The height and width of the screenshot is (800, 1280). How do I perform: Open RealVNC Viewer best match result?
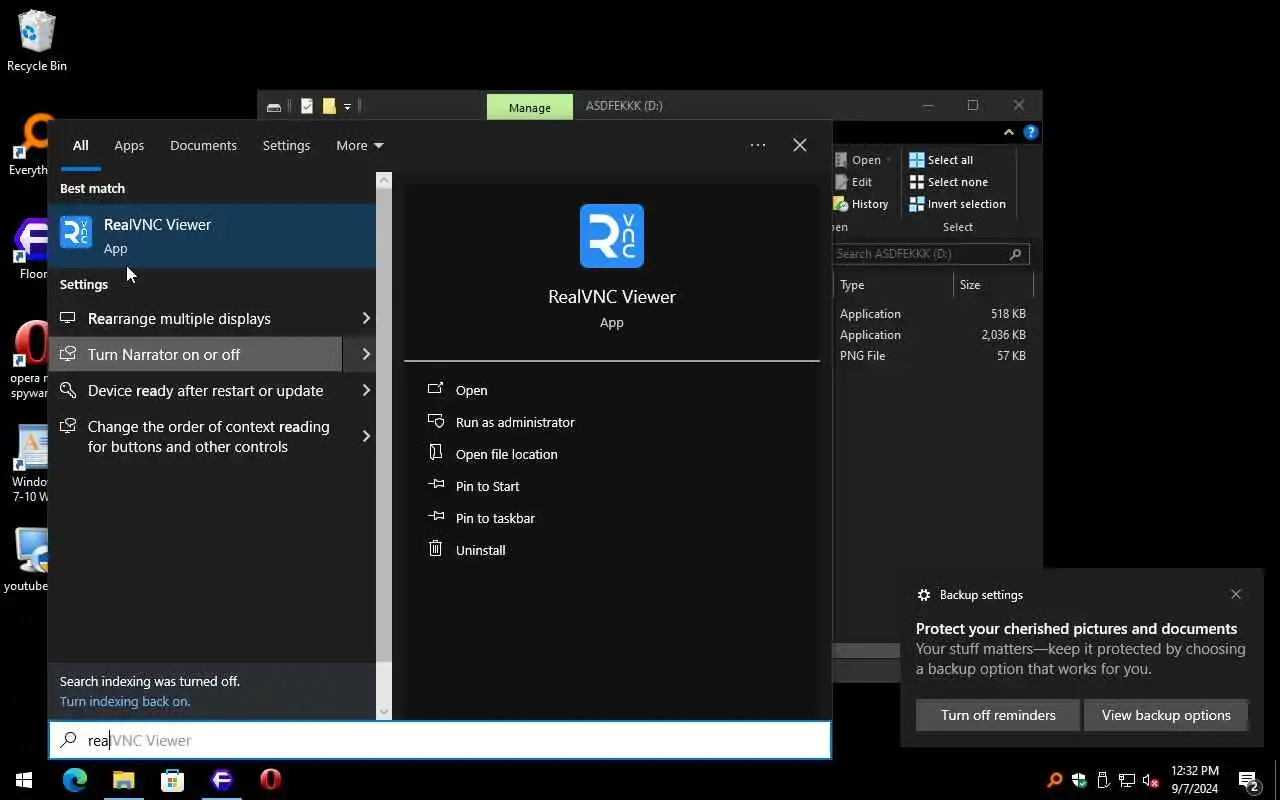click(212, 236)
